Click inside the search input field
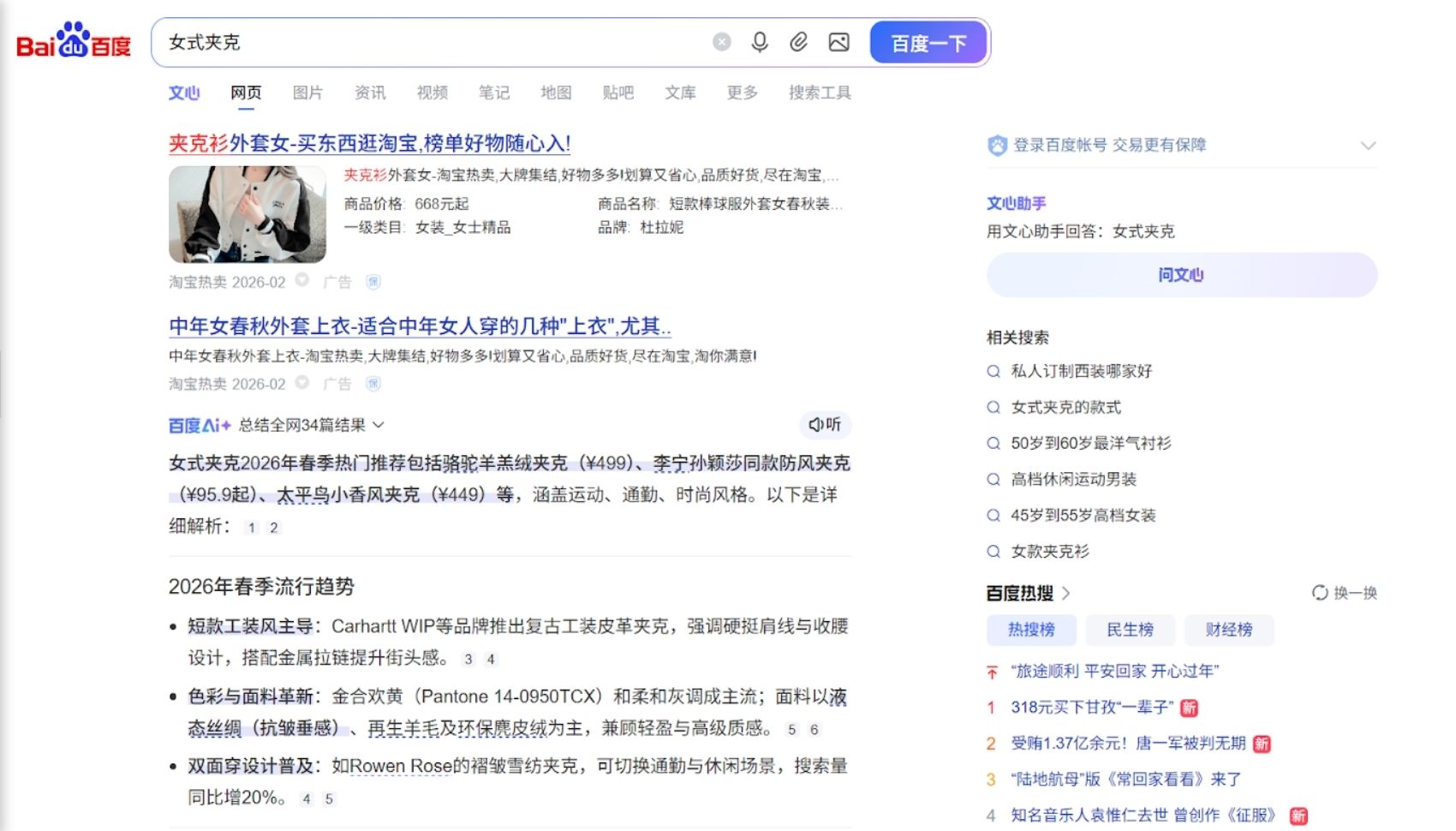This screenshot has height=831, width=1456. (428, 42)
